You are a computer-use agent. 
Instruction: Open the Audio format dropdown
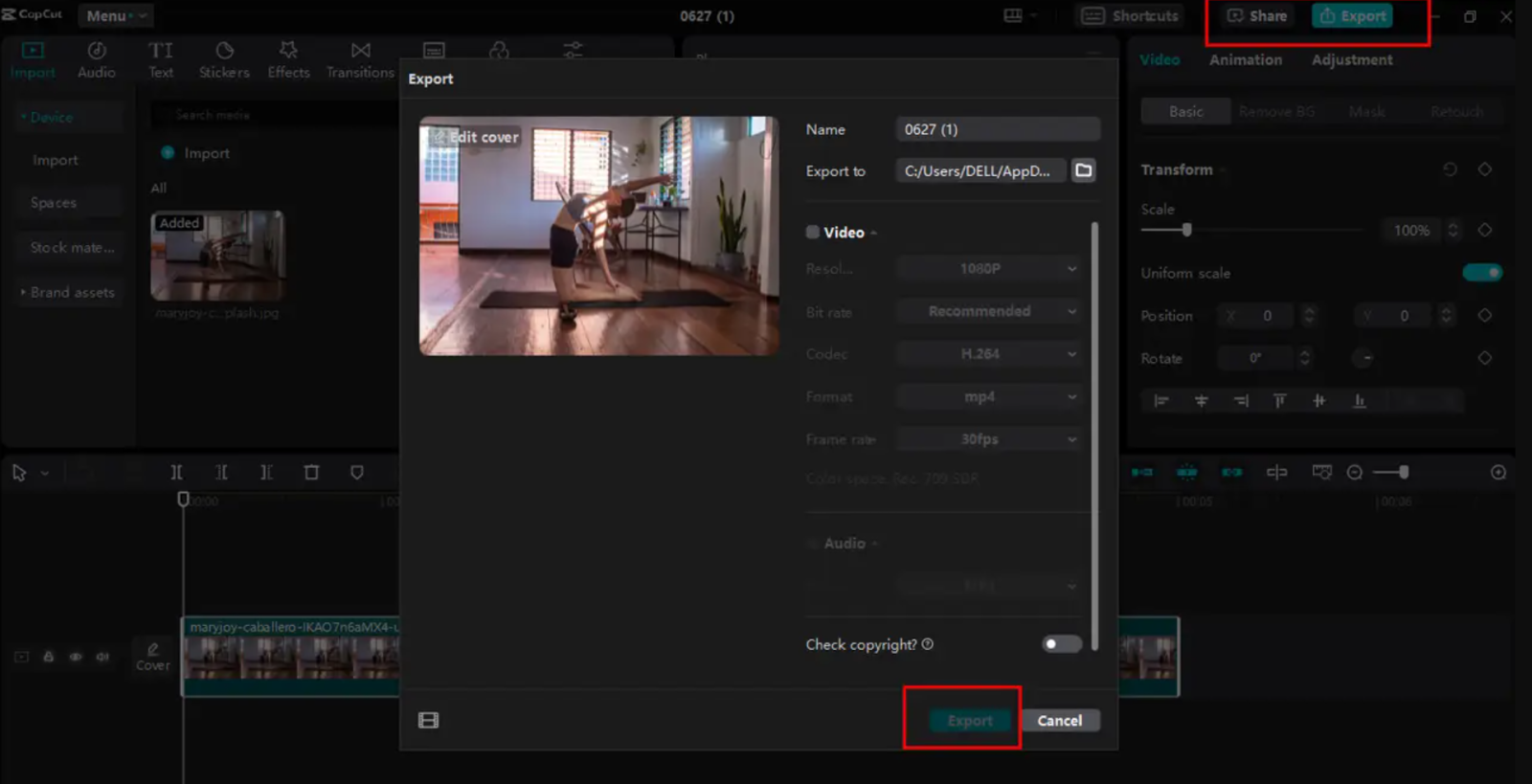989,585
